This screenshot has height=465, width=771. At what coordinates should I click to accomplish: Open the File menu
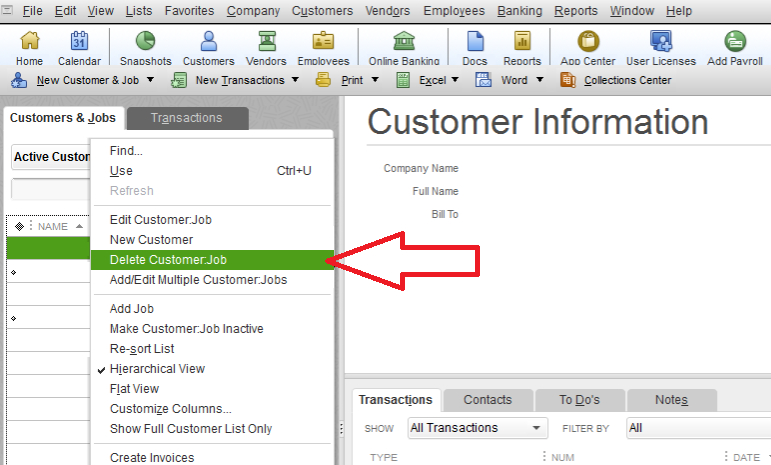tap(32, 11)
